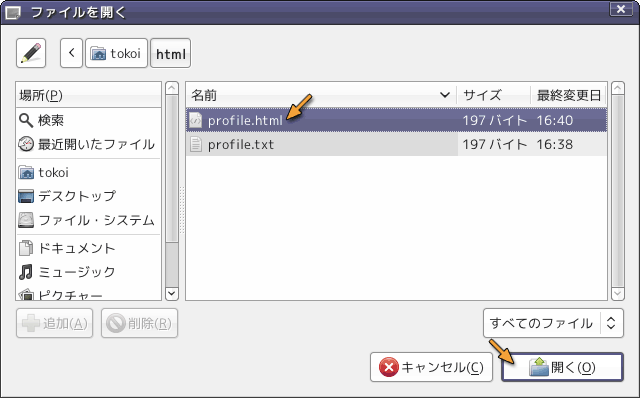Click the profile.txt file icon
This screenshot has width=640, height=398.
pyautogui.click(x=196, y=144)
